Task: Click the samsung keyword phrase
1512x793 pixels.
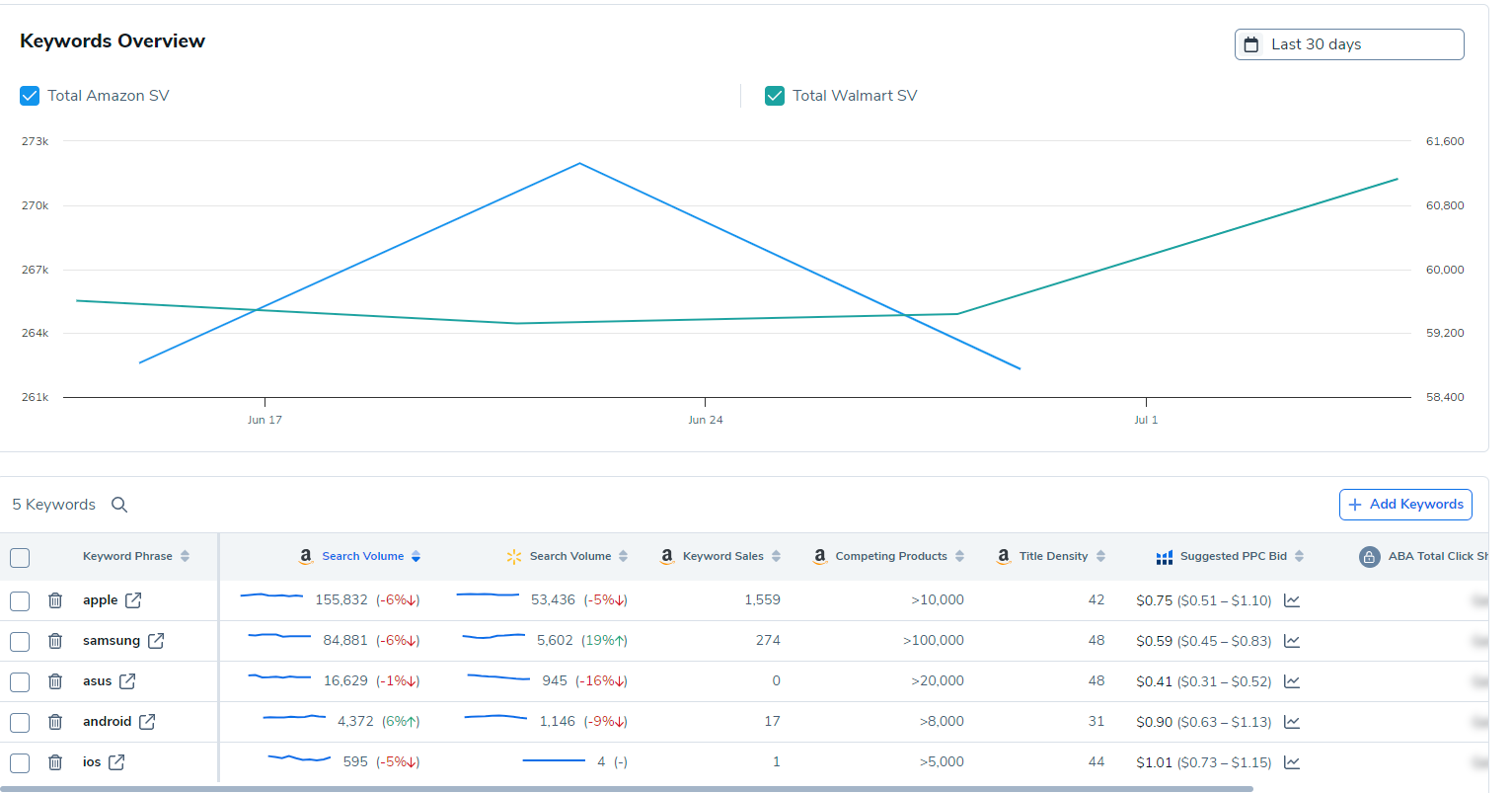Action: [112, 641]
